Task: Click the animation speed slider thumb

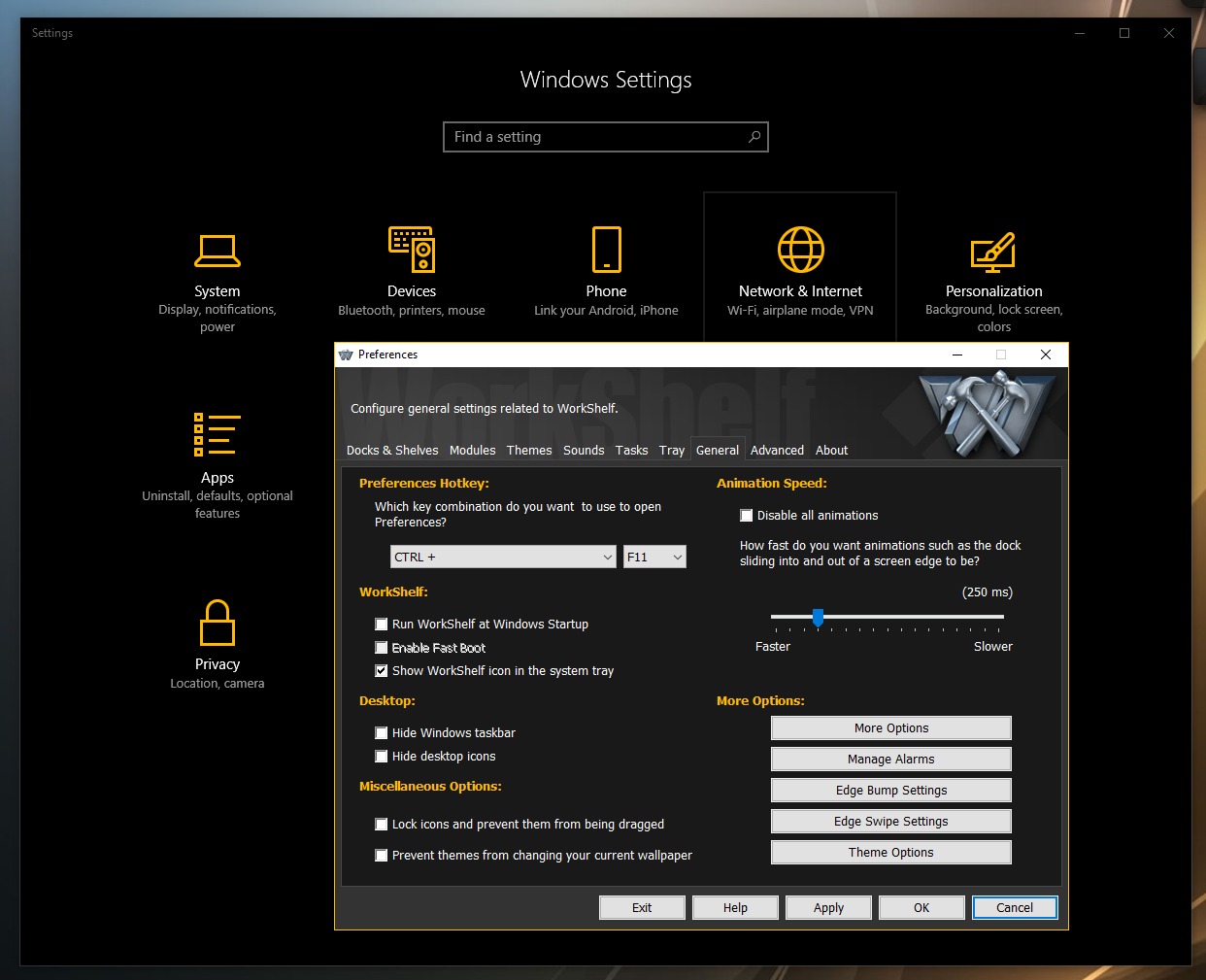Action: tap(818, 618)
